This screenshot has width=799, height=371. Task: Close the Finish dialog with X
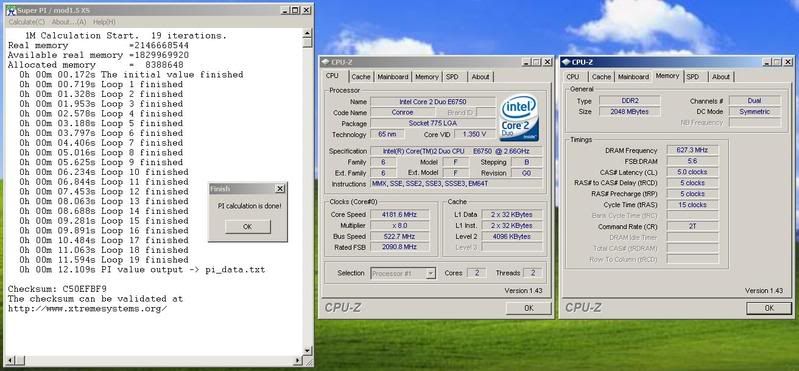[280, 189]
